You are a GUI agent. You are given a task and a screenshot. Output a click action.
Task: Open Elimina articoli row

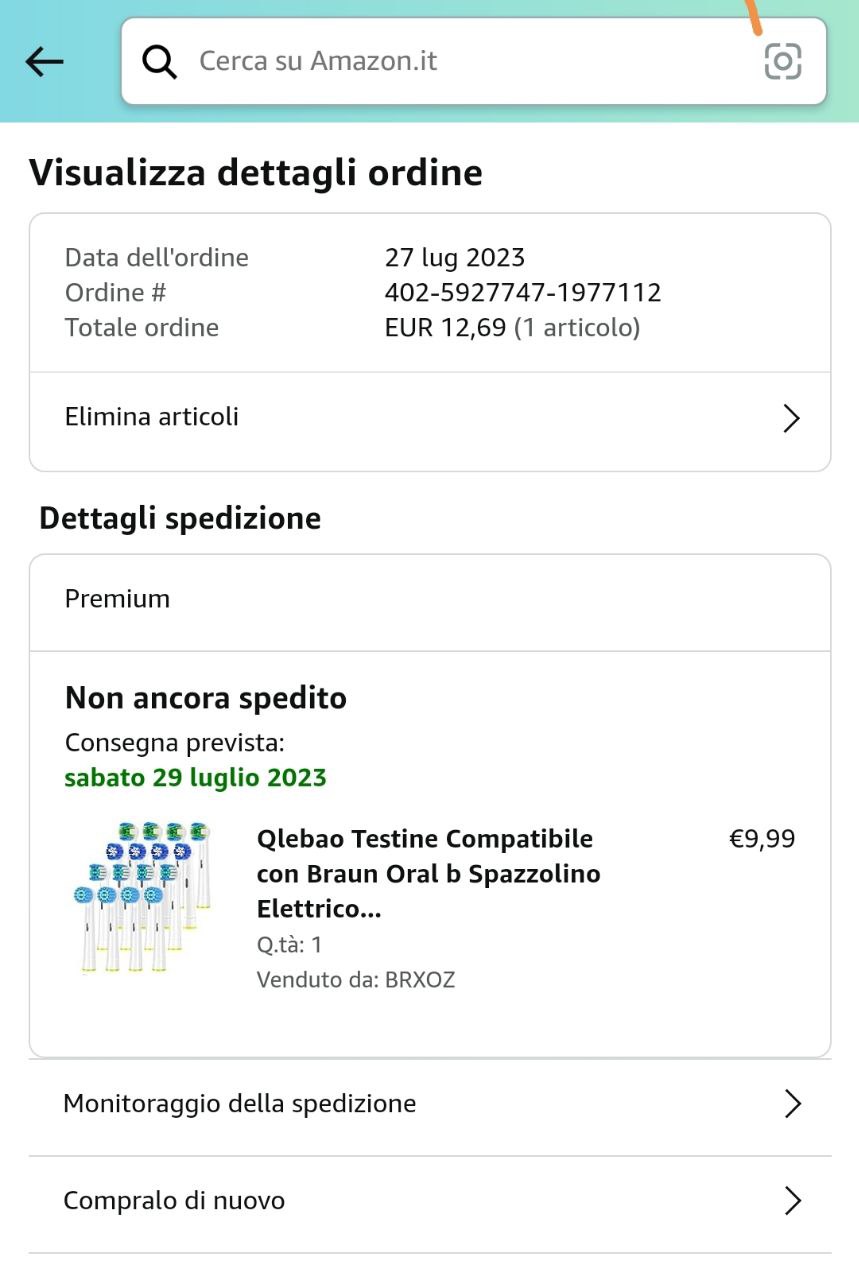click(430, 418)
